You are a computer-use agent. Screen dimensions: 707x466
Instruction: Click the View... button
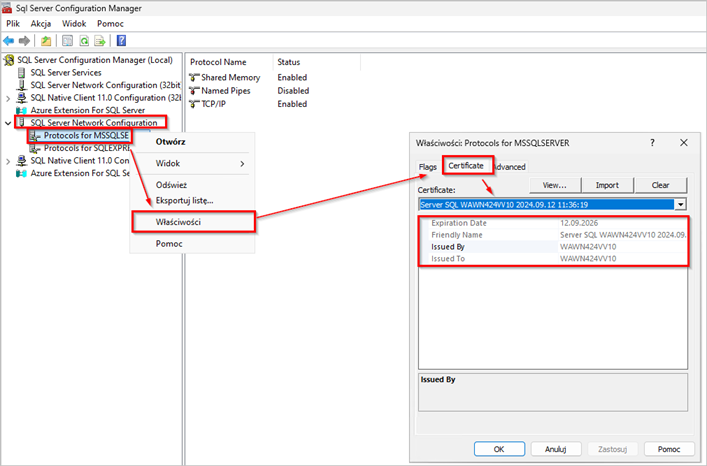pyautogui.click(x=555, y=185)
